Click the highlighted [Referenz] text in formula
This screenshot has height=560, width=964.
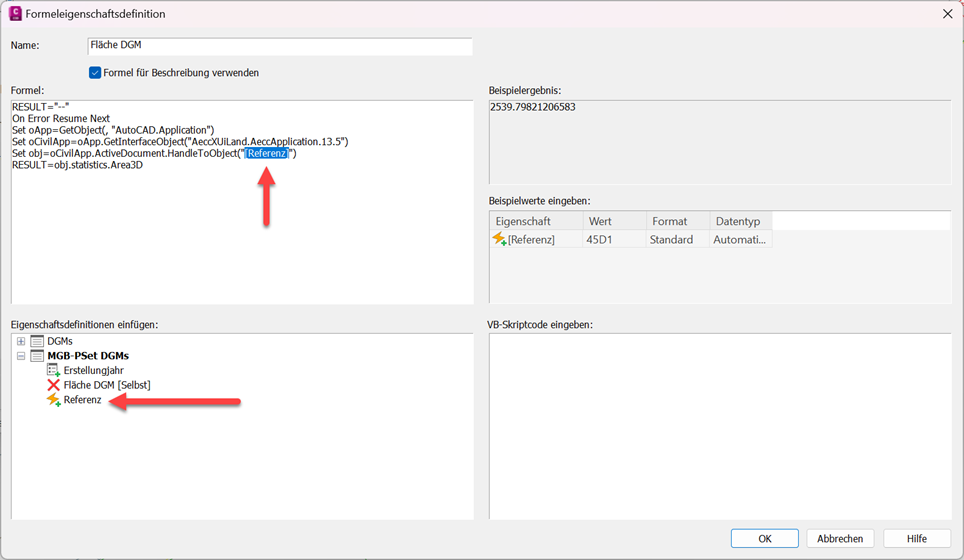(x=267, y=154)
